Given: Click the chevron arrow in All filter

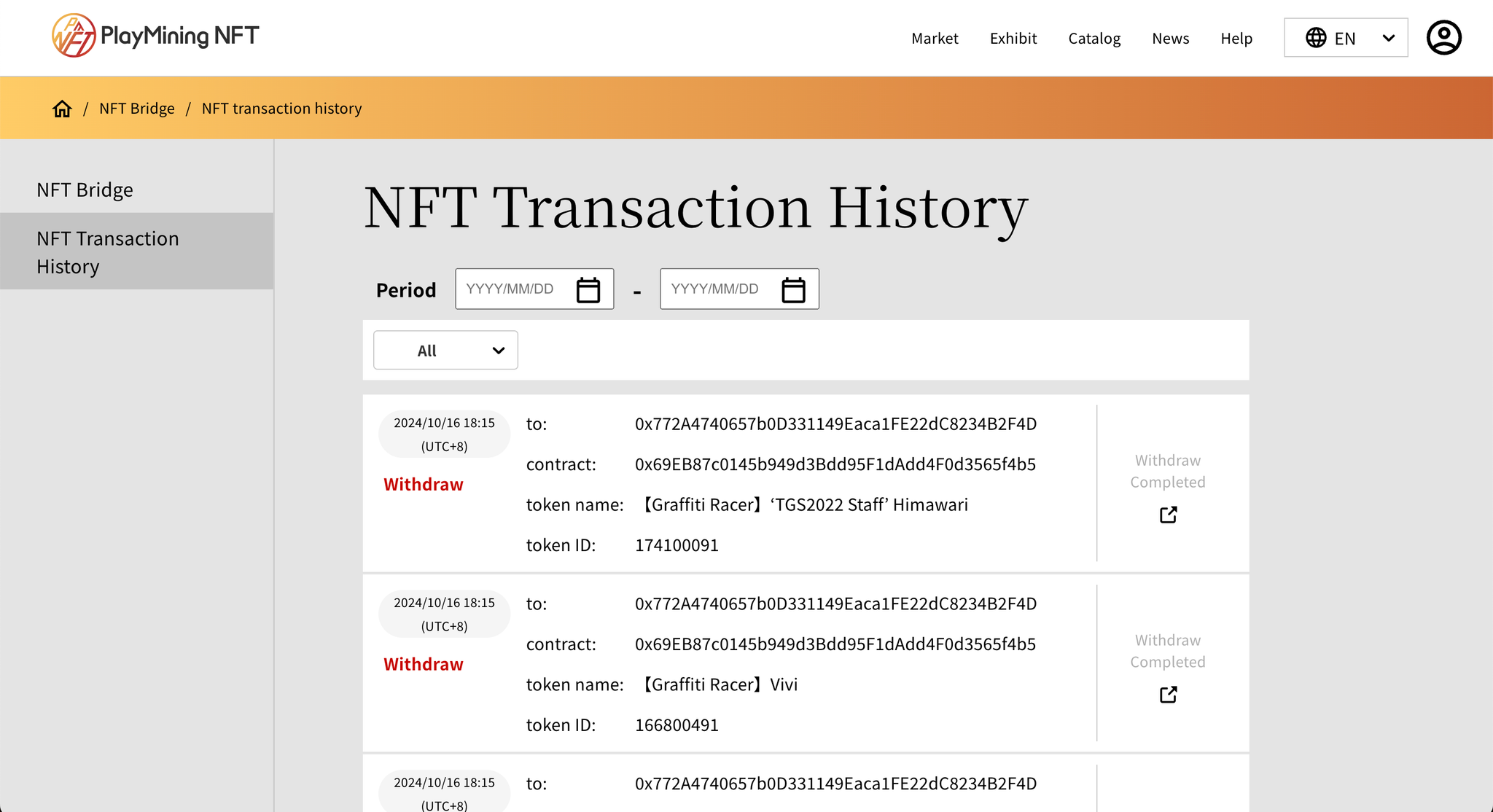Looking at the screenshot, I should 499,351.
